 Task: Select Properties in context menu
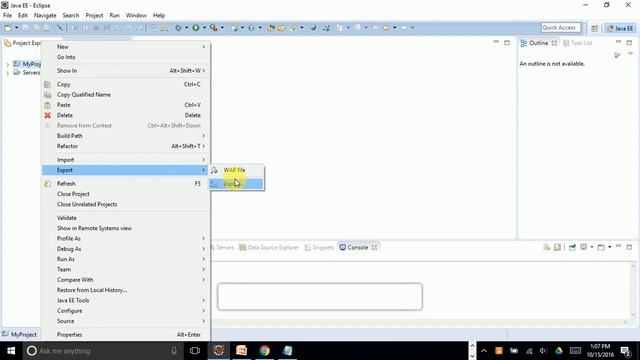[127, 335]
